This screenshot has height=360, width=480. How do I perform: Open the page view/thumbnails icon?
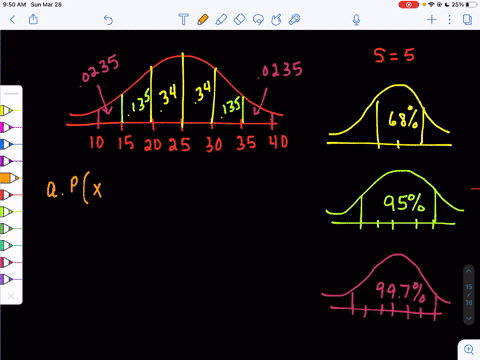pos(467,20)
